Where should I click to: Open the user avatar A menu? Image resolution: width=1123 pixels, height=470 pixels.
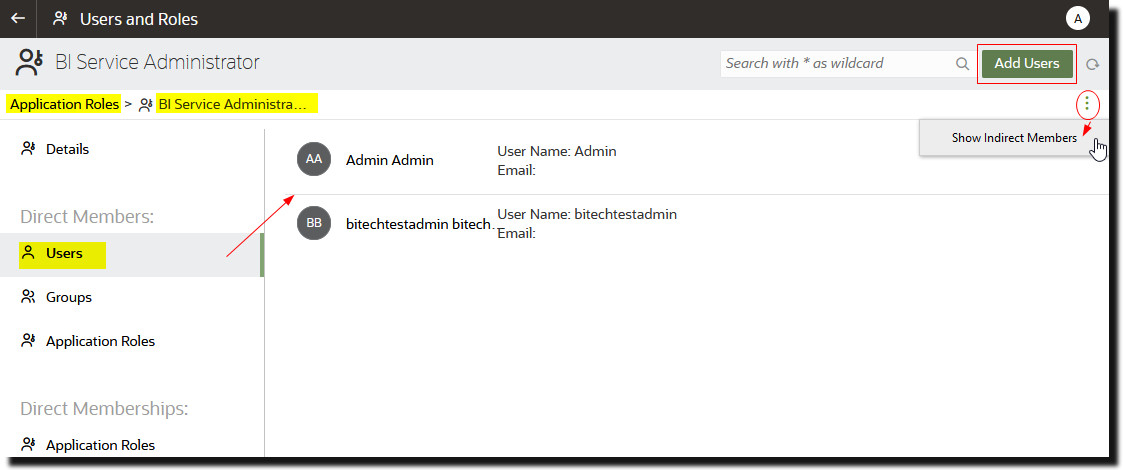[1077, 19]
